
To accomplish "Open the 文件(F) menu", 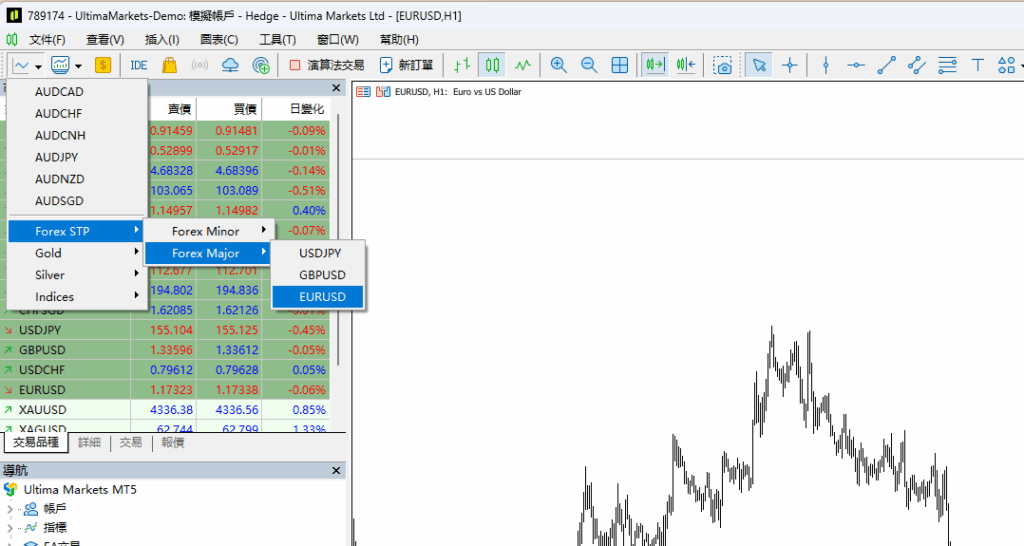I will 47,40.
